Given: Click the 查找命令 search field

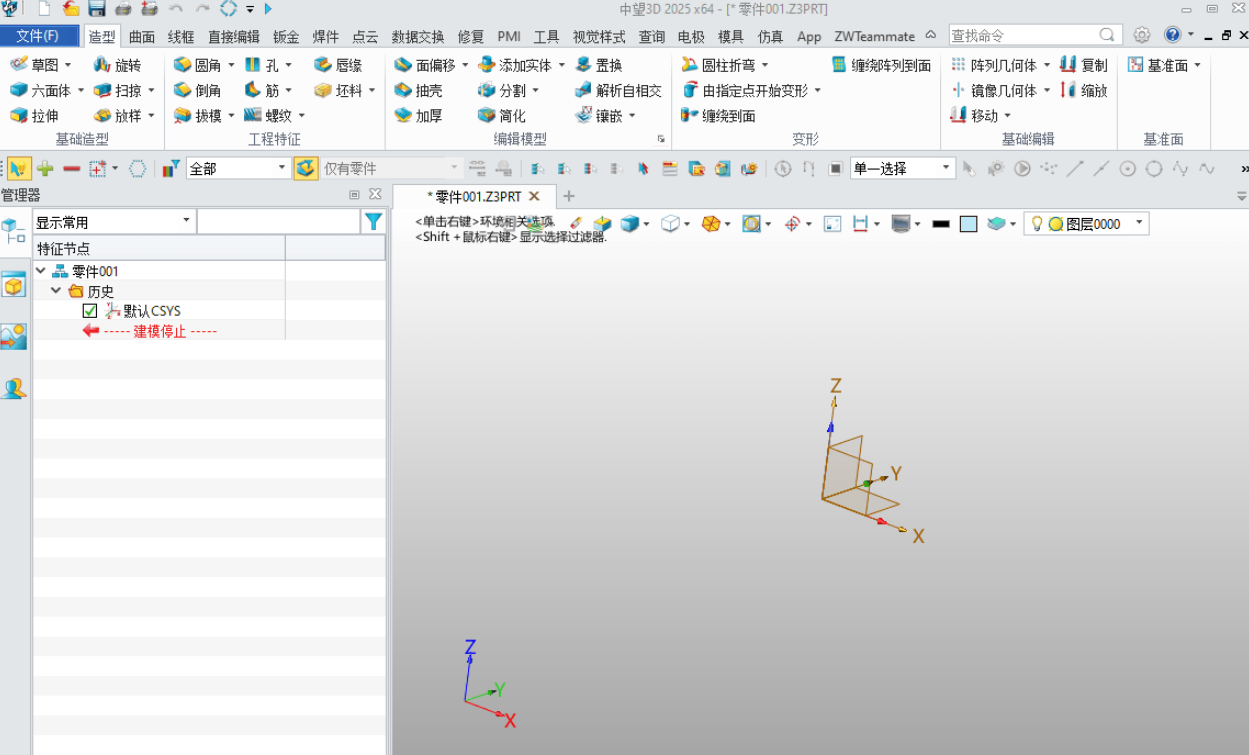Looking at the screenshot, I should pyautogui.click(x=1033, y=35).
